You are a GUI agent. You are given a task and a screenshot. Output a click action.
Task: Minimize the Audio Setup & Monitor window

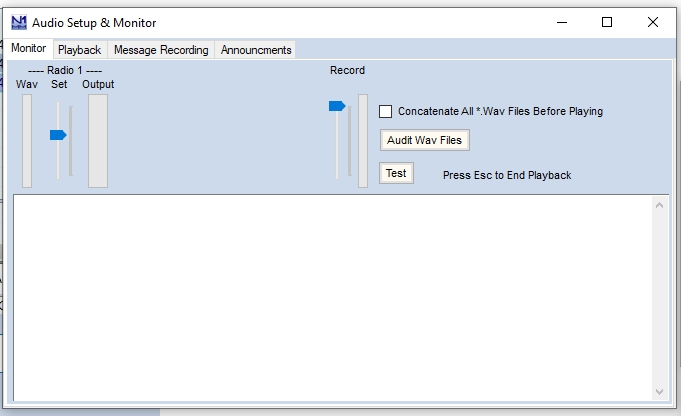tap(560, 22)
